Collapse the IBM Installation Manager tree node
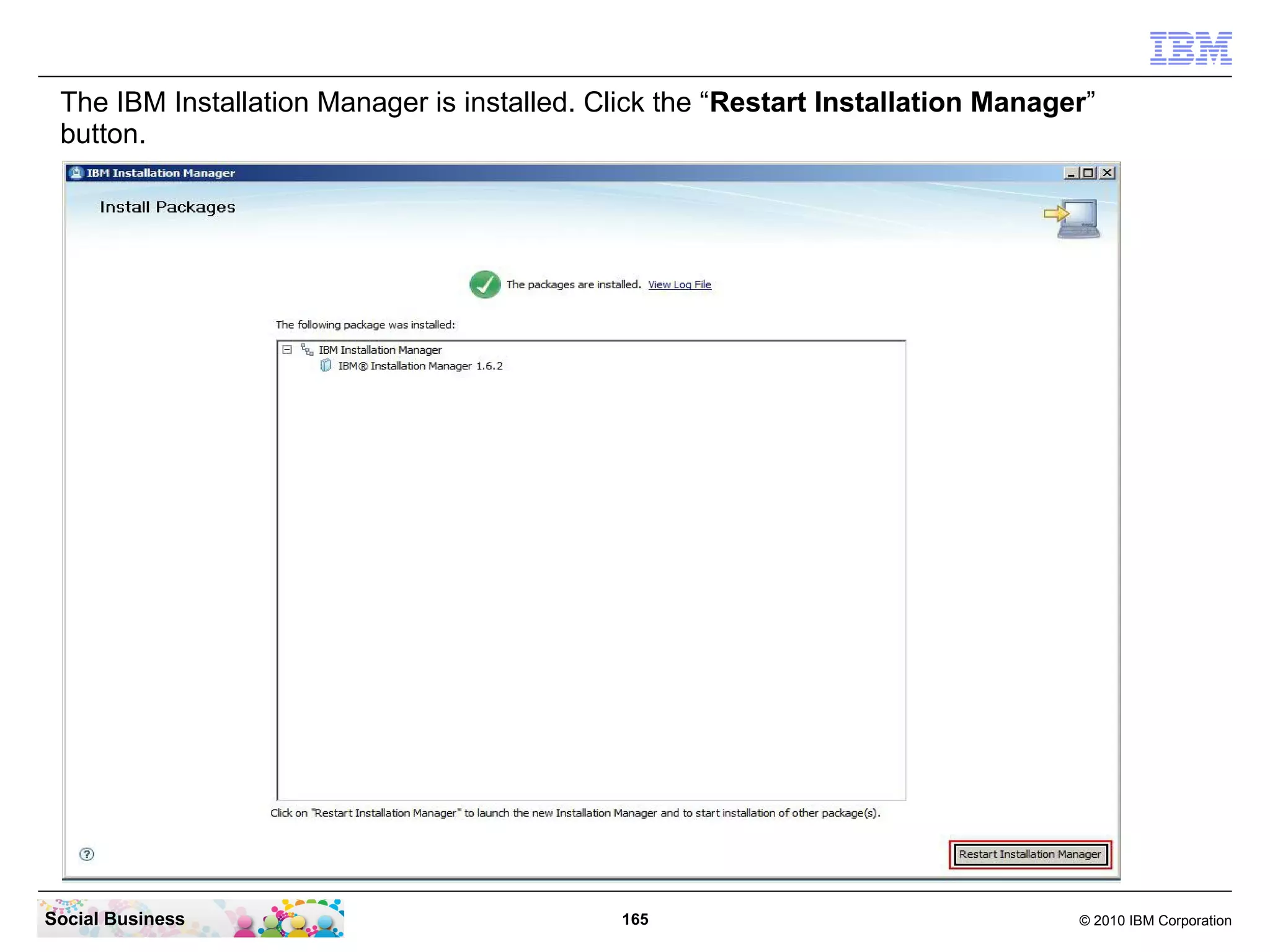 click(x=287, y=350)
